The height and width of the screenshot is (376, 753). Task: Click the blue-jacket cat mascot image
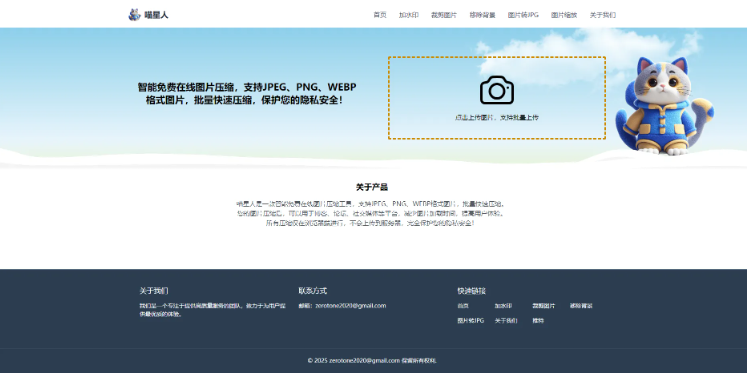pyautogui.click(x=664, y=106)
